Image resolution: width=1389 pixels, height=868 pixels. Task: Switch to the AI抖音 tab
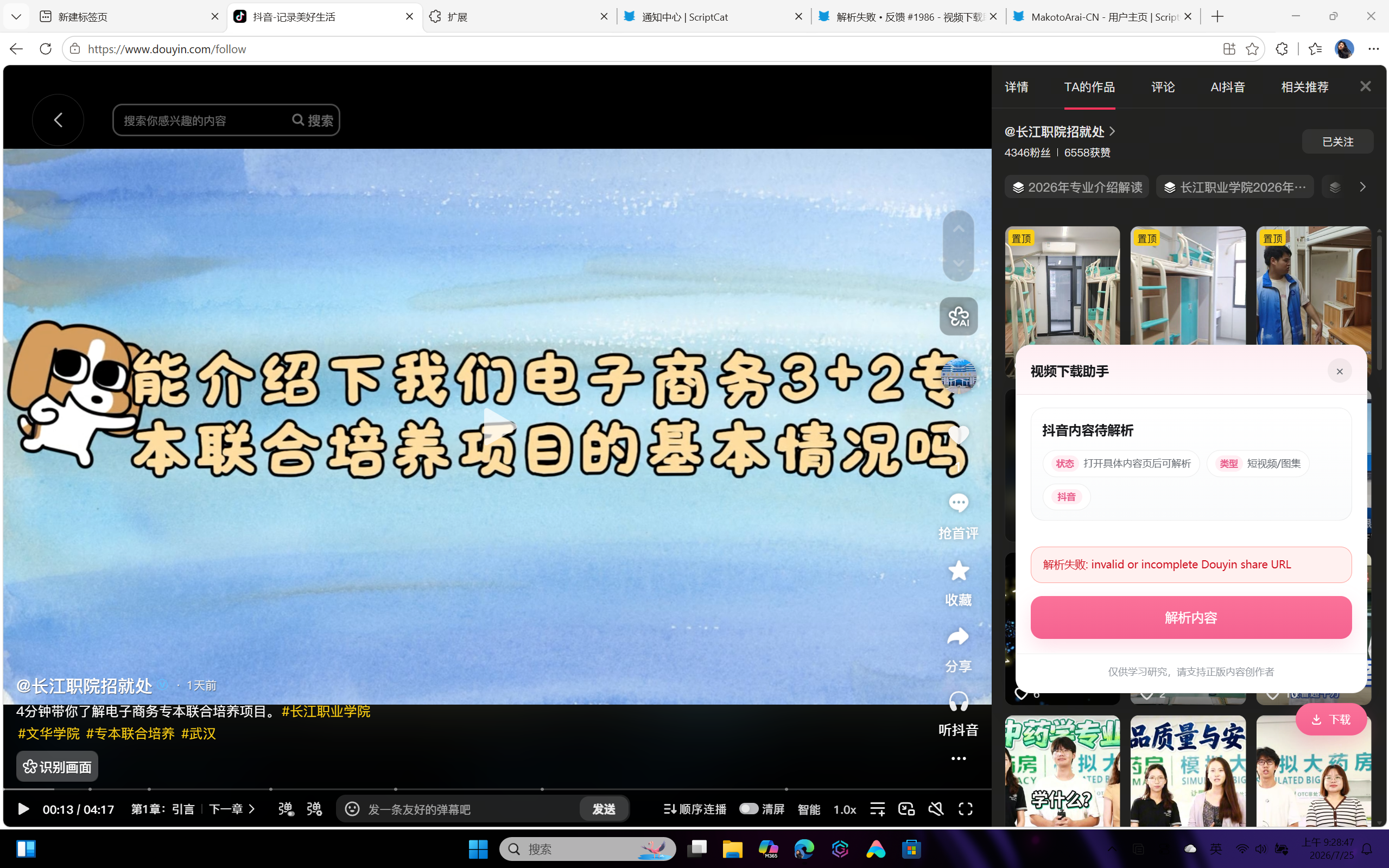(1227, 87)
